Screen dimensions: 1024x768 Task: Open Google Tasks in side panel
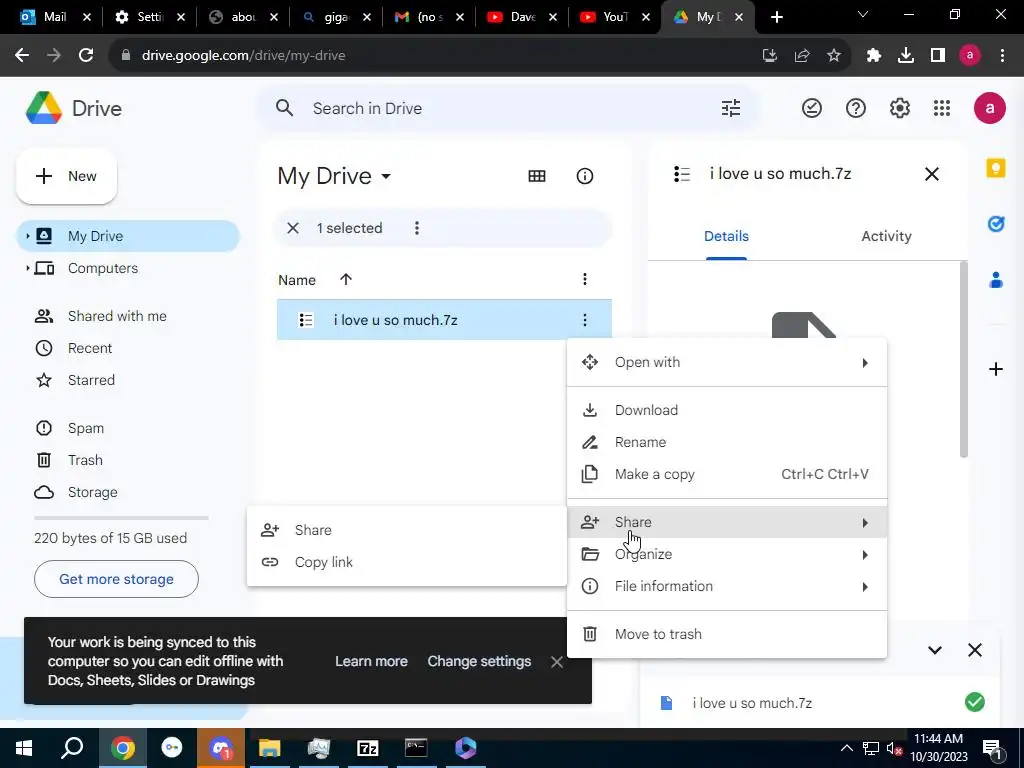[x=996, y=224]
